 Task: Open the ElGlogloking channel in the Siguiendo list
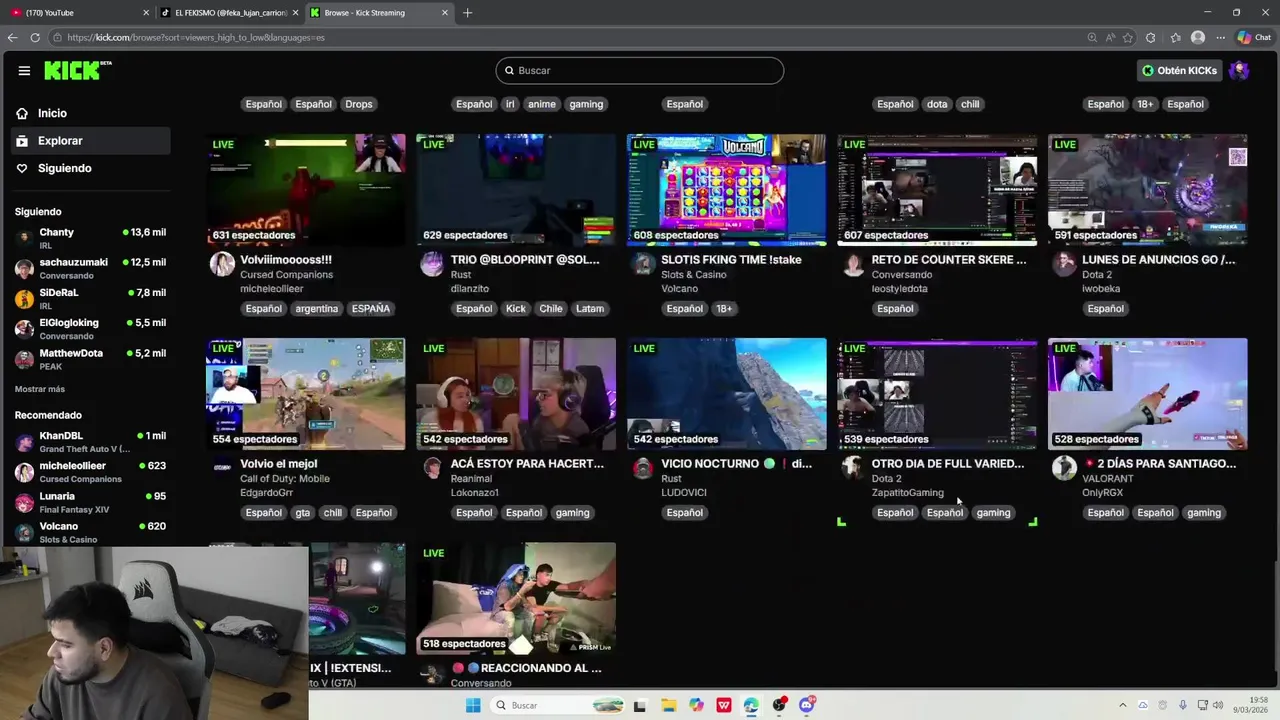(x=90, y=329)
